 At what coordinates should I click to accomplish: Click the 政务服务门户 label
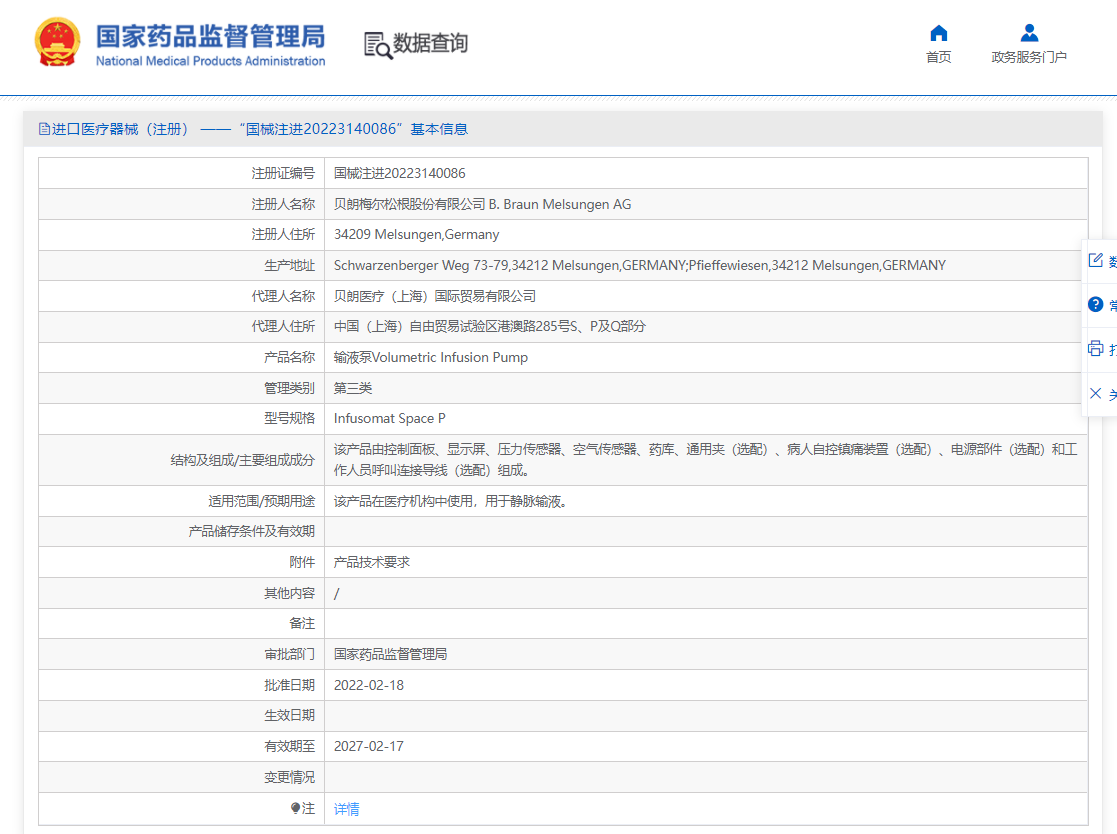point(1029,57)
